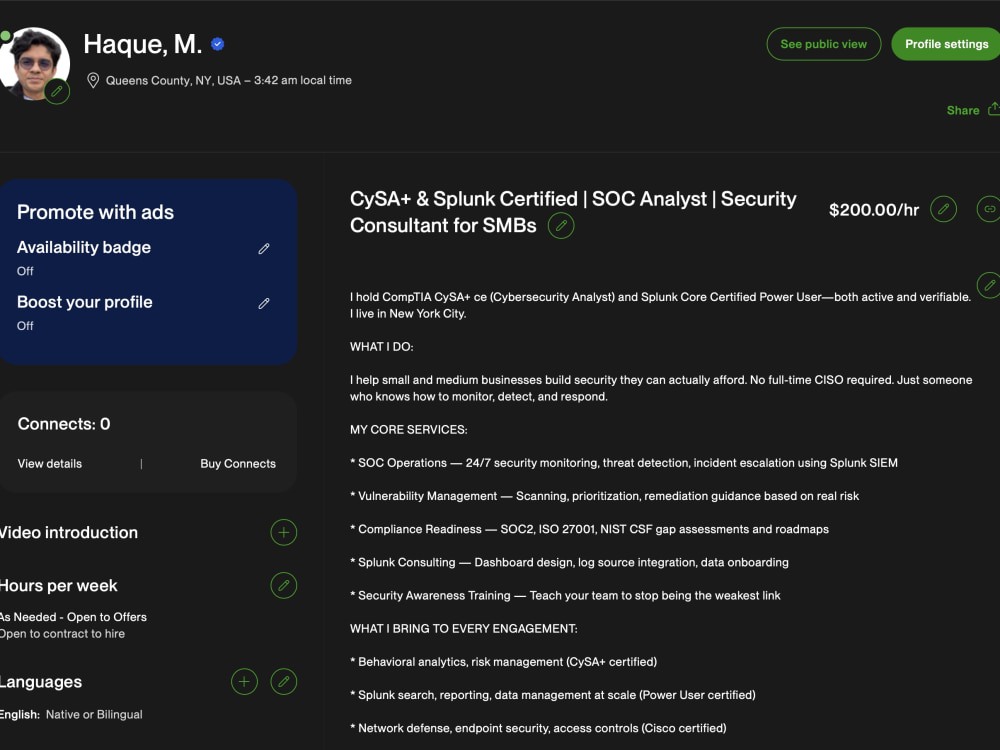
Task: Click Open to contract to hire text
Action: point(62,634)
